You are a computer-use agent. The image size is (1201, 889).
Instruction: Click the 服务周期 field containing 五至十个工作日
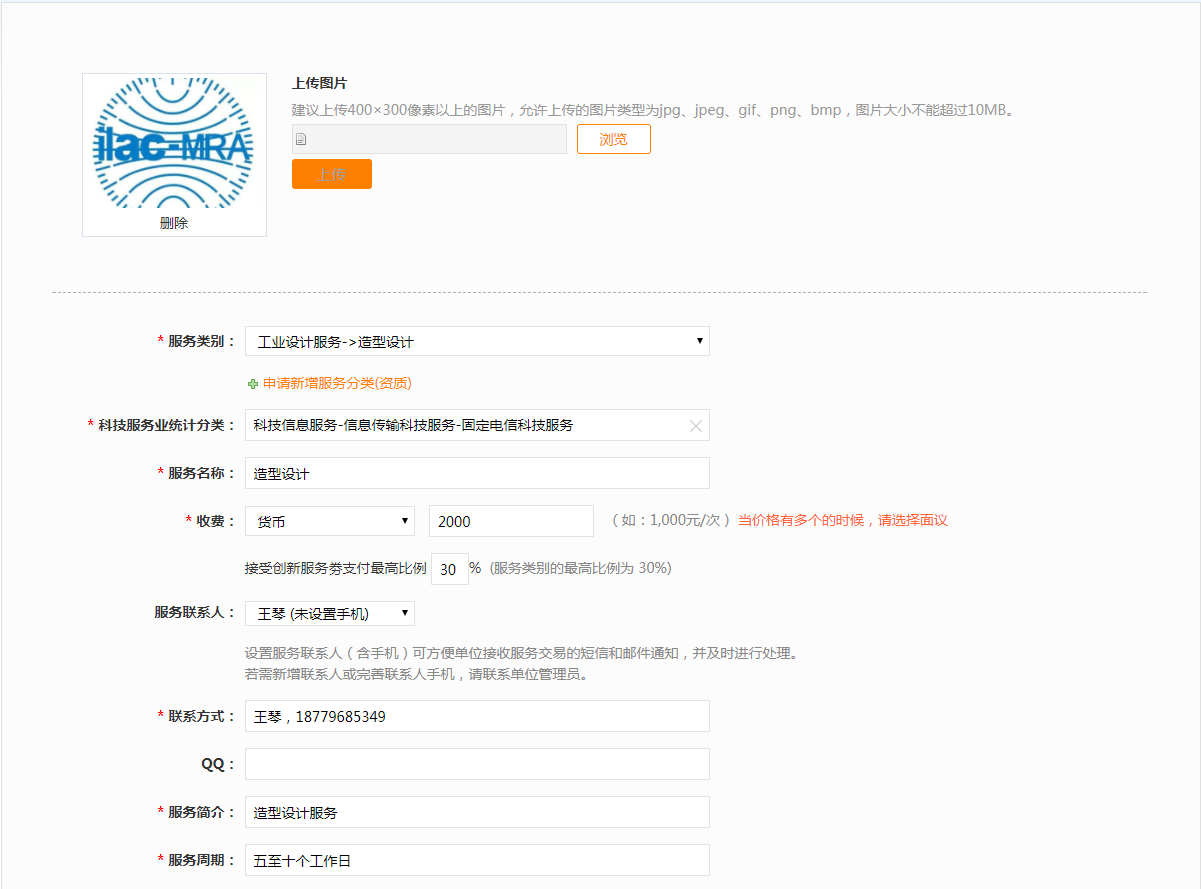coord(477,860)
